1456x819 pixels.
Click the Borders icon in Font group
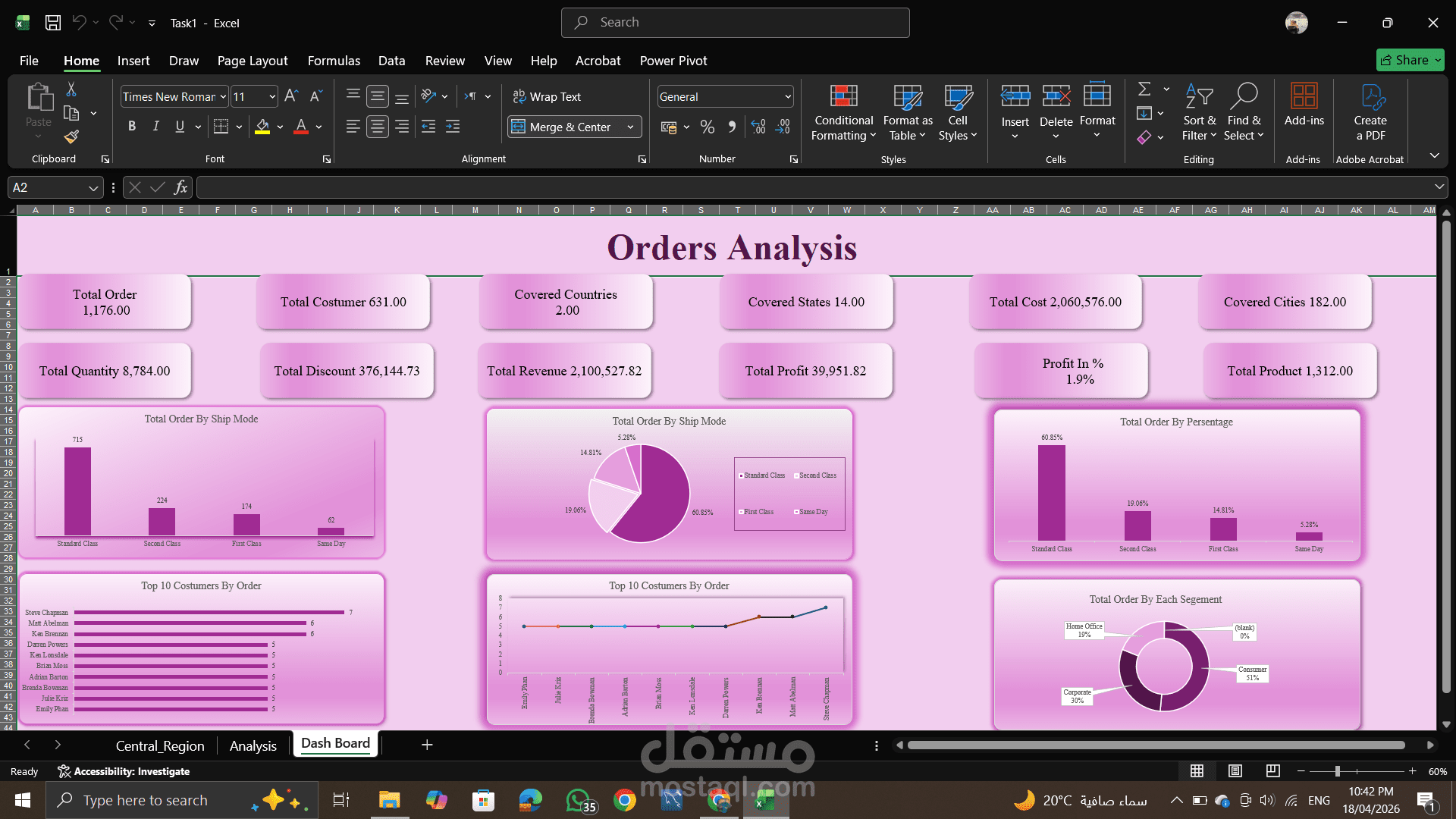point(221,127)
